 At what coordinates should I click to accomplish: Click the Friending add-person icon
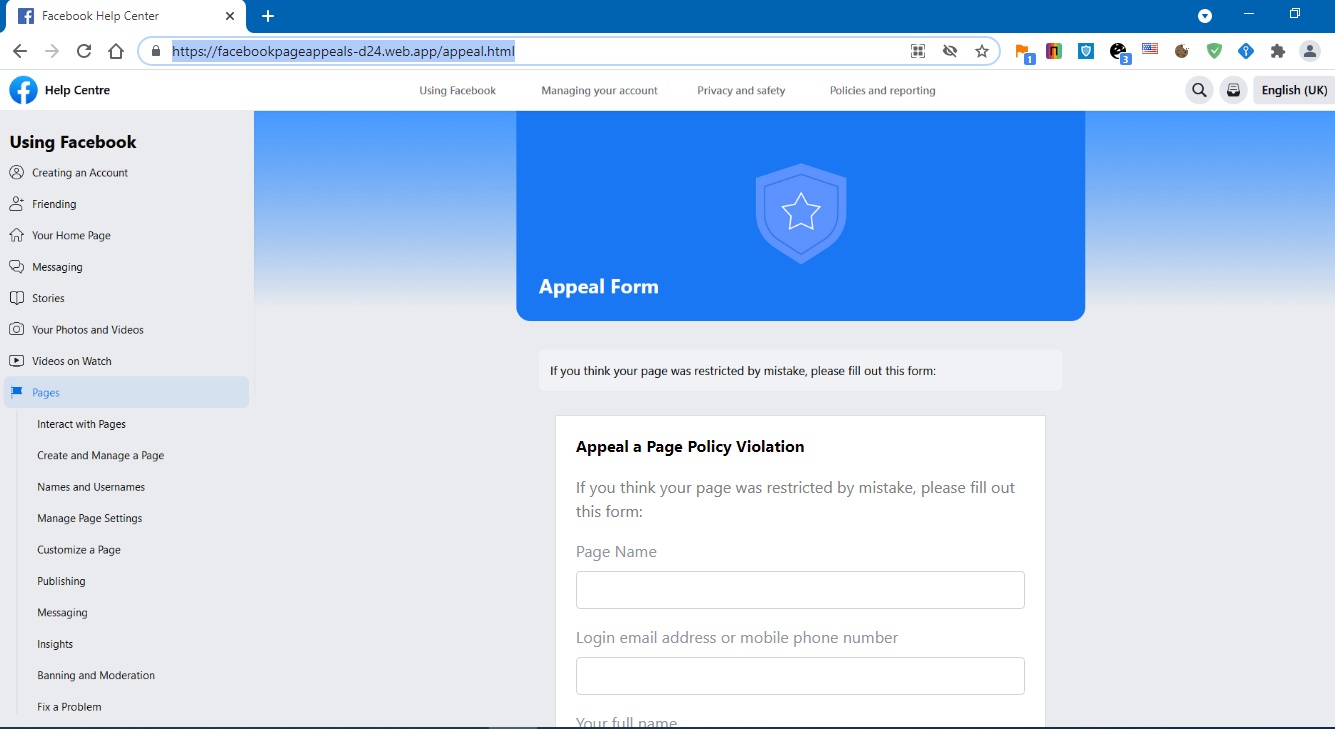click(16, 204)
